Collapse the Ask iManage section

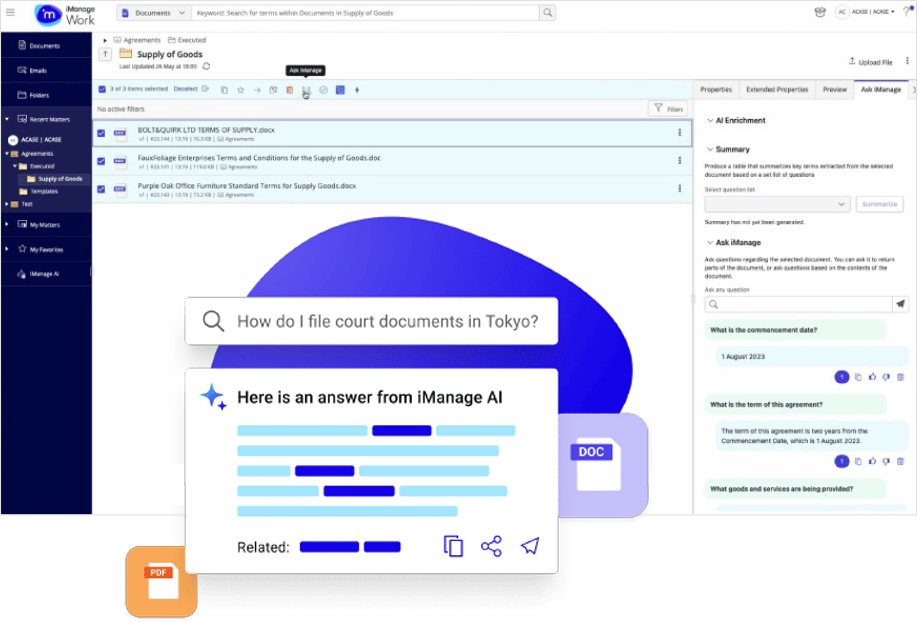click(710, 242)
